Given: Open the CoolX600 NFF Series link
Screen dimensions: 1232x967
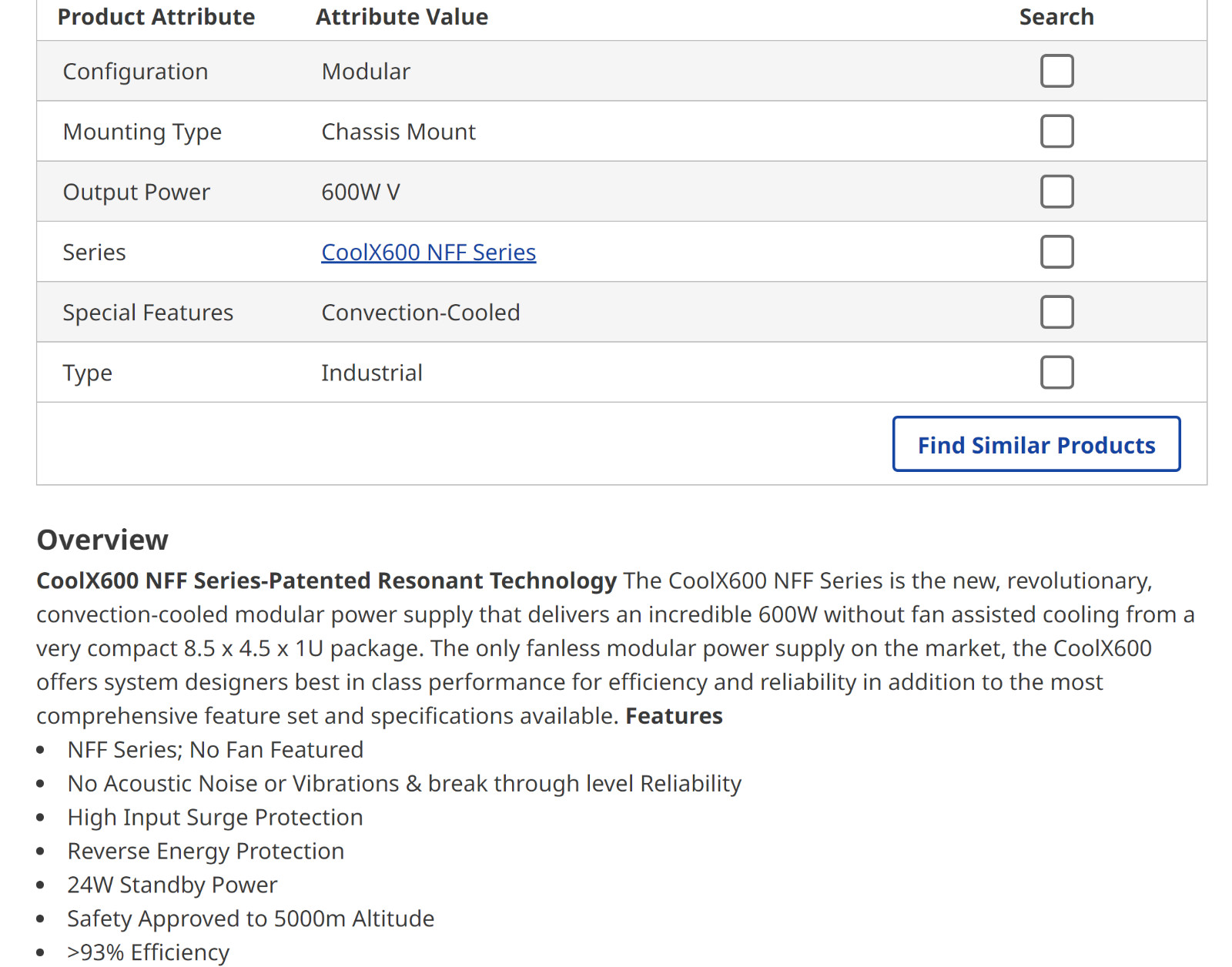Looking at the screenshot, I should 428,253.
